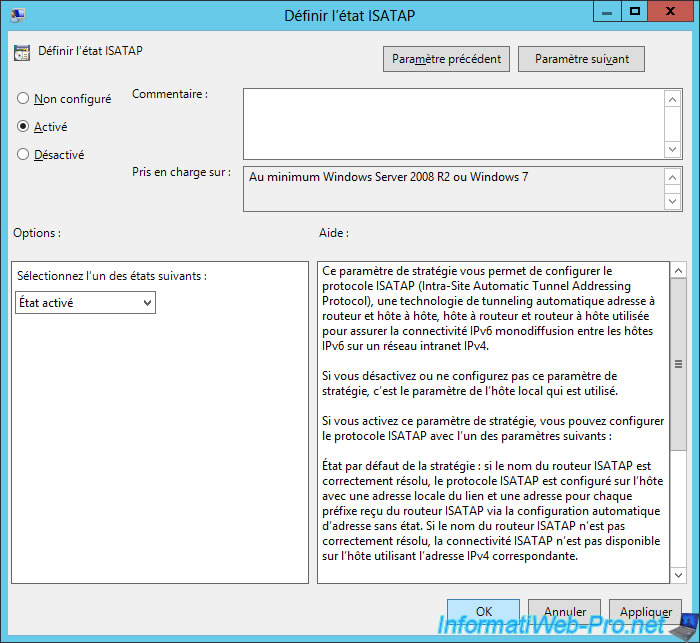This screenshot has width=700, height=643.
Task: Confirm with the OK button
Action: pyautogui.click(x=483, y=611)
